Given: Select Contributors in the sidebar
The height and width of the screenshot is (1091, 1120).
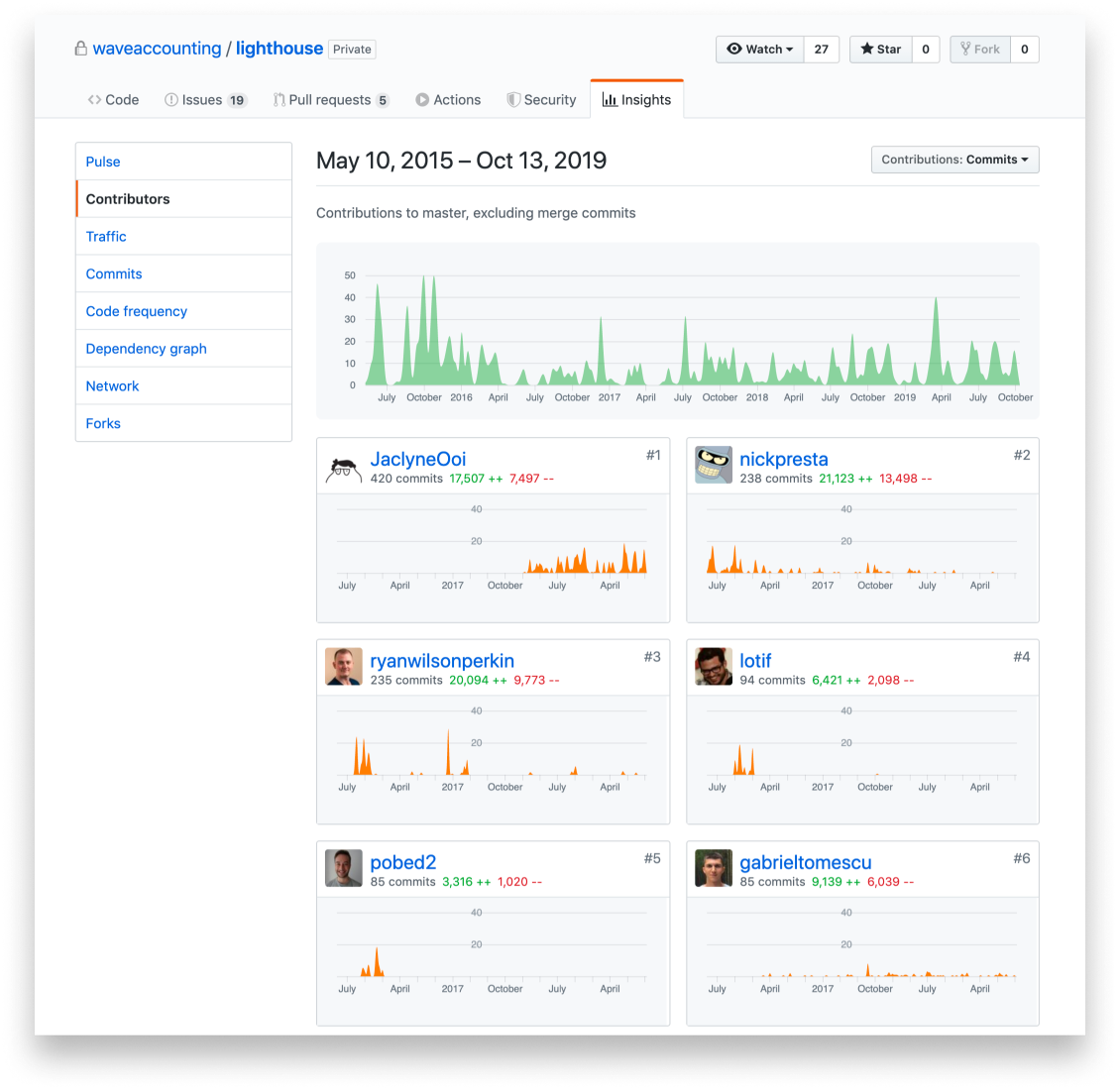Looking at the screenshot, I should [x=183, y=199].
